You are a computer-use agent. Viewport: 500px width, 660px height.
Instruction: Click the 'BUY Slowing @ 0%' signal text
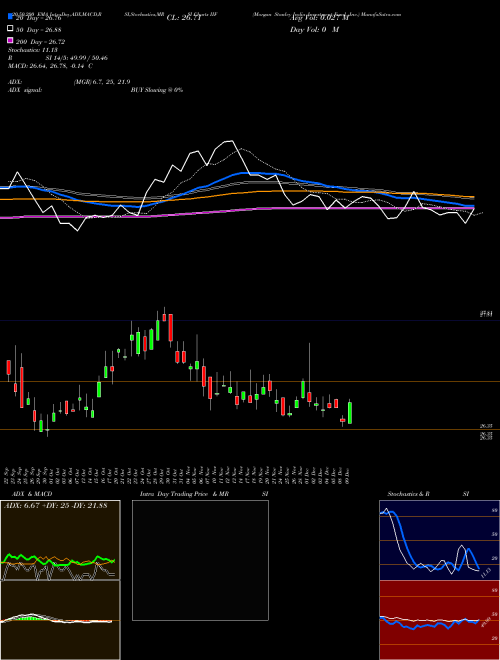point(157,90)
